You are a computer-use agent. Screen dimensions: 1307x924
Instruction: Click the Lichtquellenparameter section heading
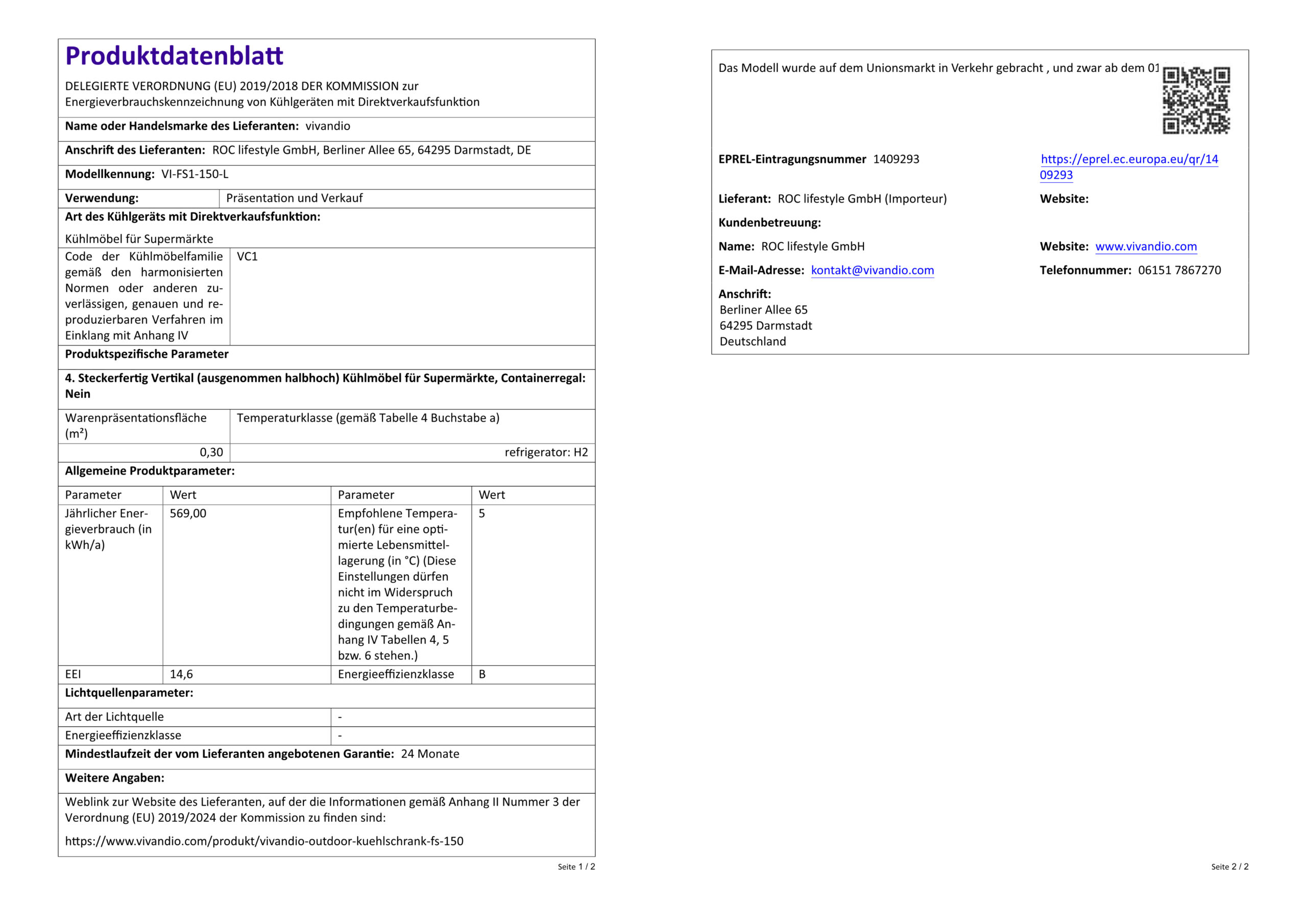[129, 693]
